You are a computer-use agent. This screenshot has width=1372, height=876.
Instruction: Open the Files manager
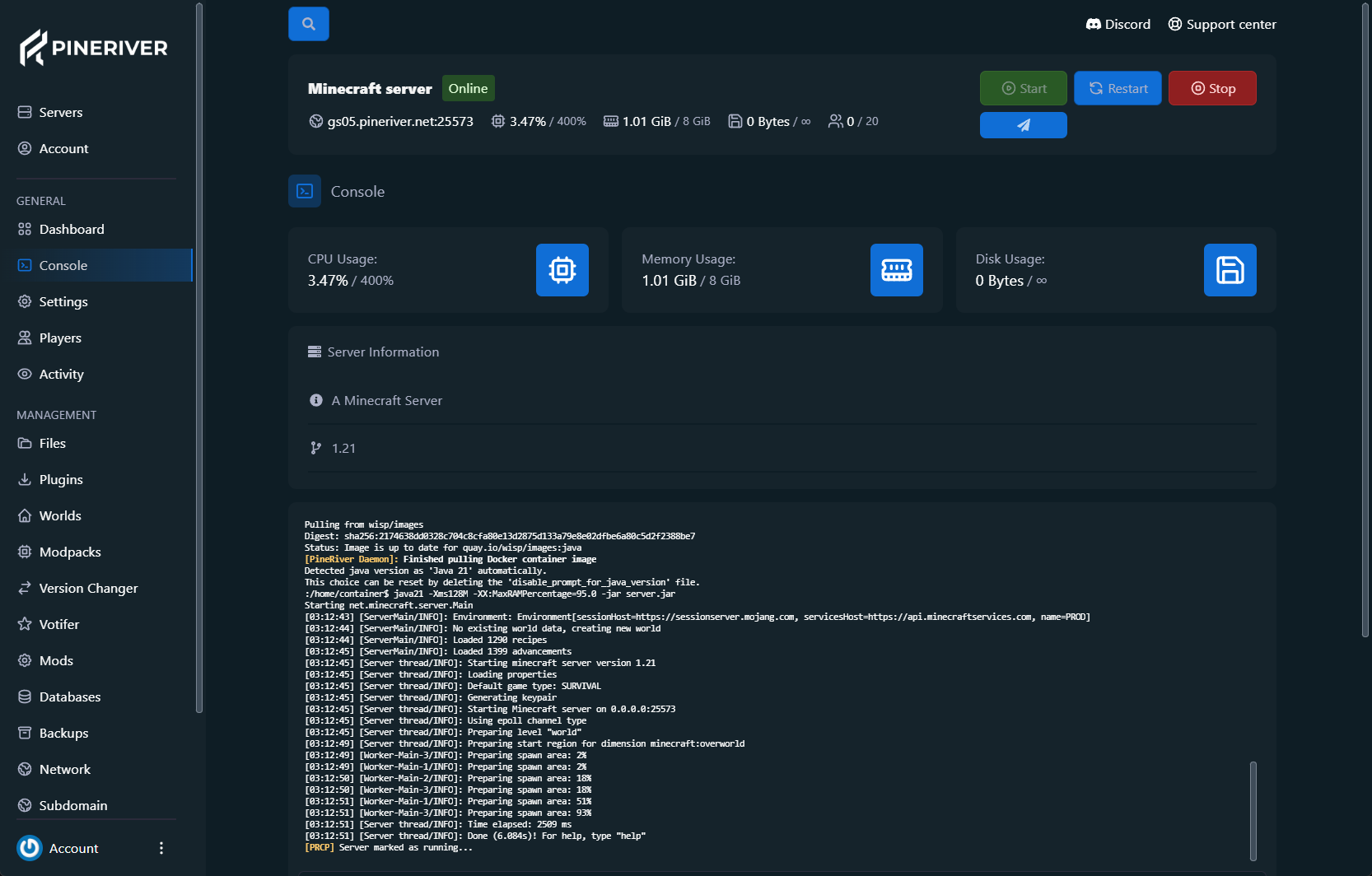pyautogui.click(x=96, y=443)
